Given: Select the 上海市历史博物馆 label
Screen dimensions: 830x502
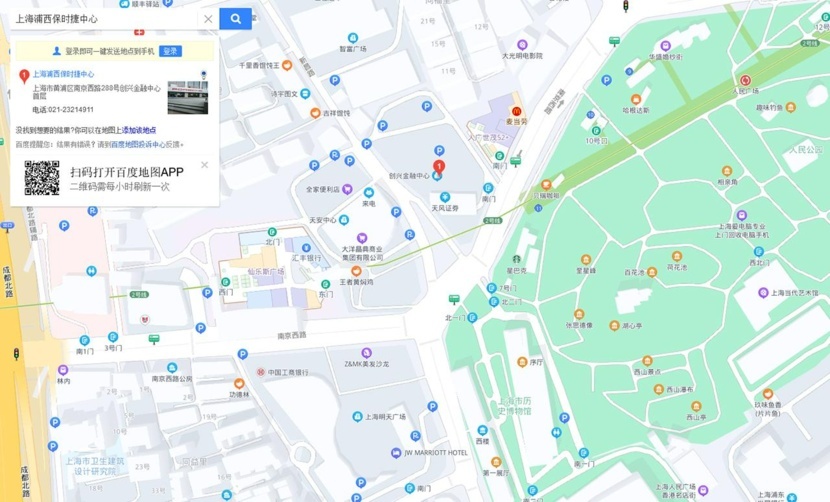Looking at the screenshot, I should pyautogui.click(x=514, y=406).
